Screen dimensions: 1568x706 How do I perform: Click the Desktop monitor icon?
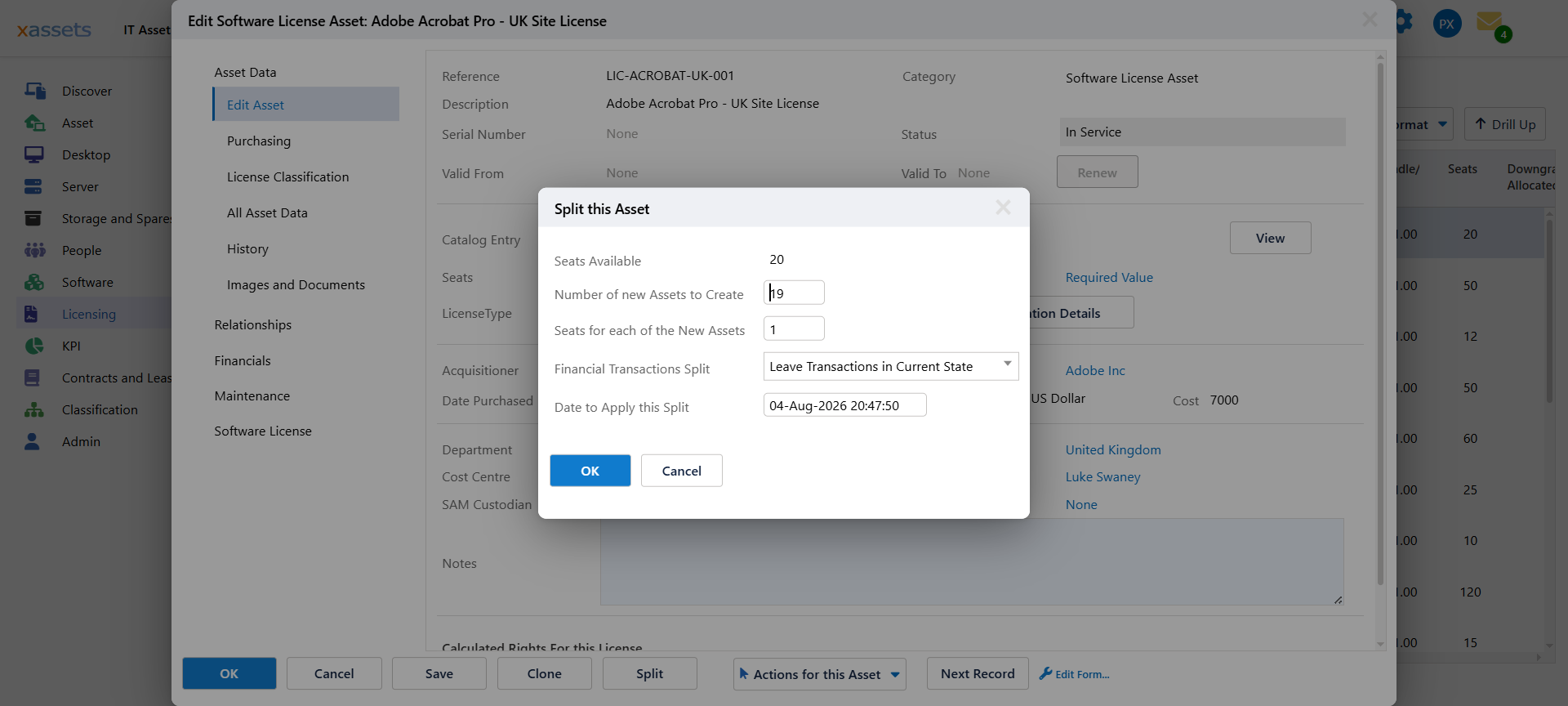click(34, 154)
